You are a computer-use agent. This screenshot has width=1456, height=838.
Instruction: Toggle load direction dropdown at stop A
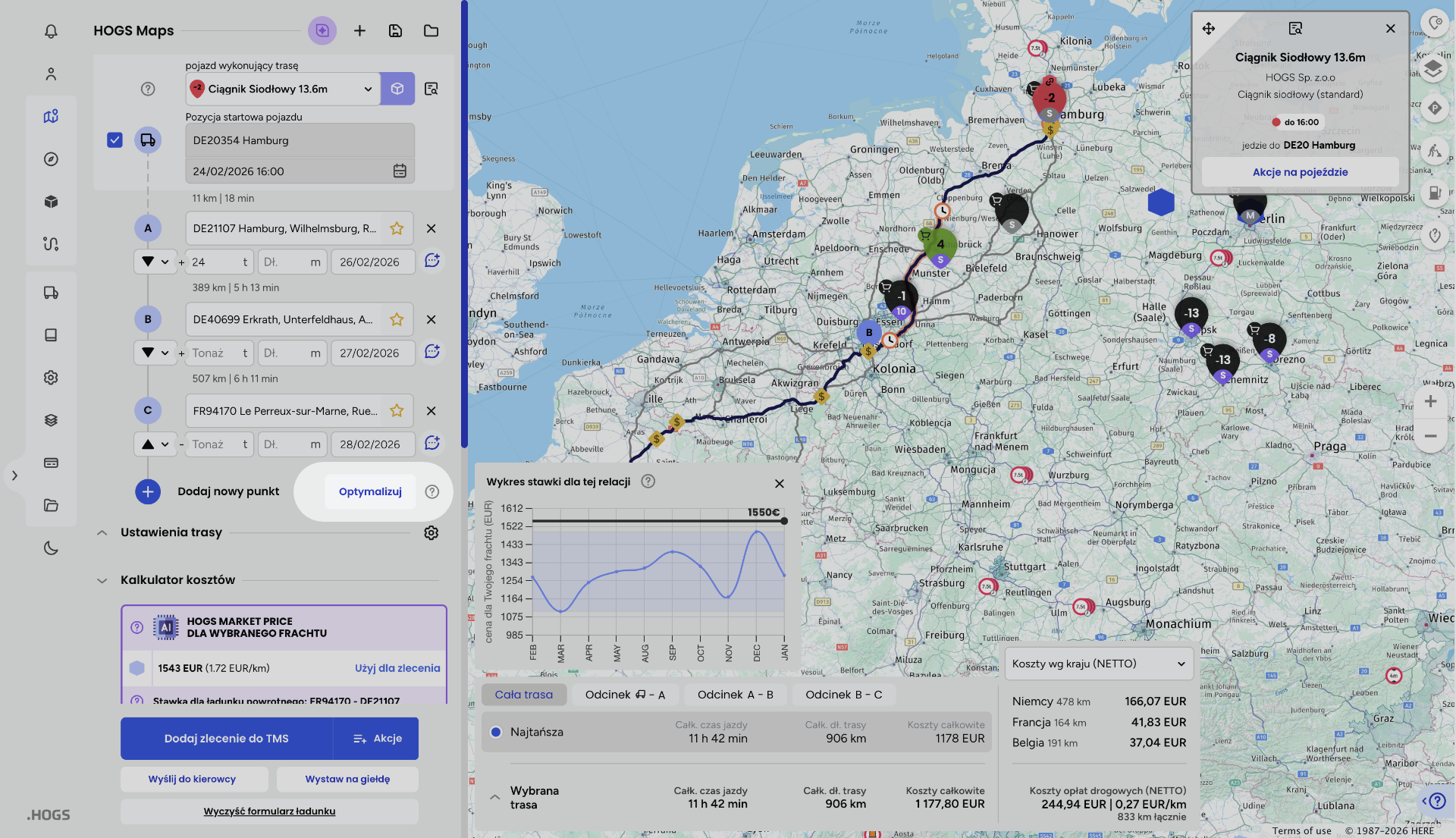click(x=155, y=262)
